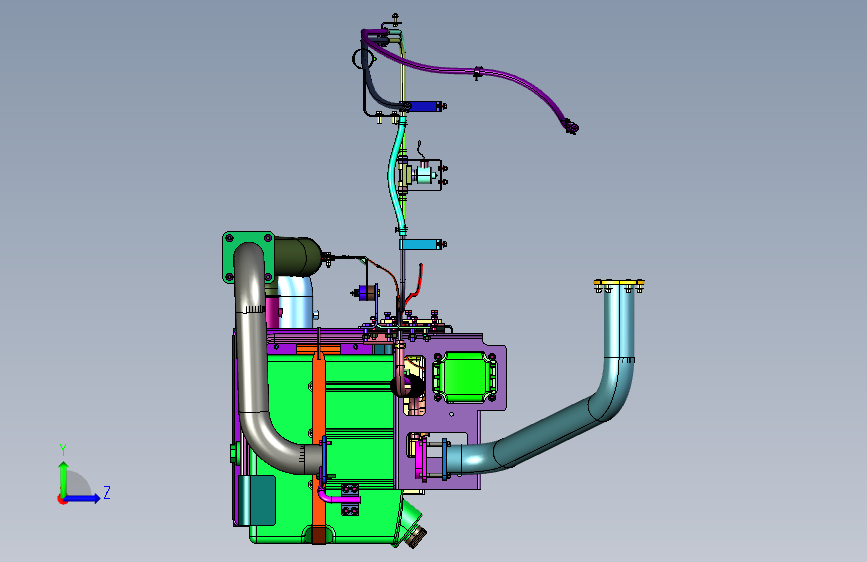Select the dark olive cylinder
Viewport: 867px width, 562px height.
pos(297,256)
